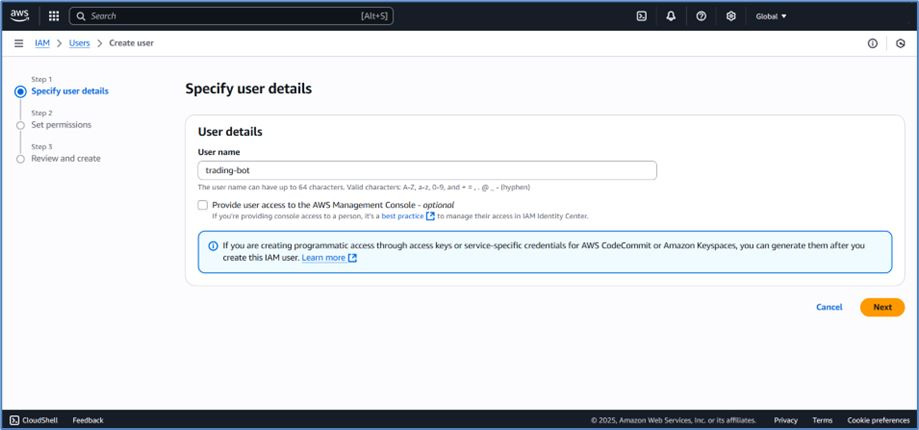Go to Users breadcrumb link
This screenshot has width=919, height=430.
click(x=80, y=43)
